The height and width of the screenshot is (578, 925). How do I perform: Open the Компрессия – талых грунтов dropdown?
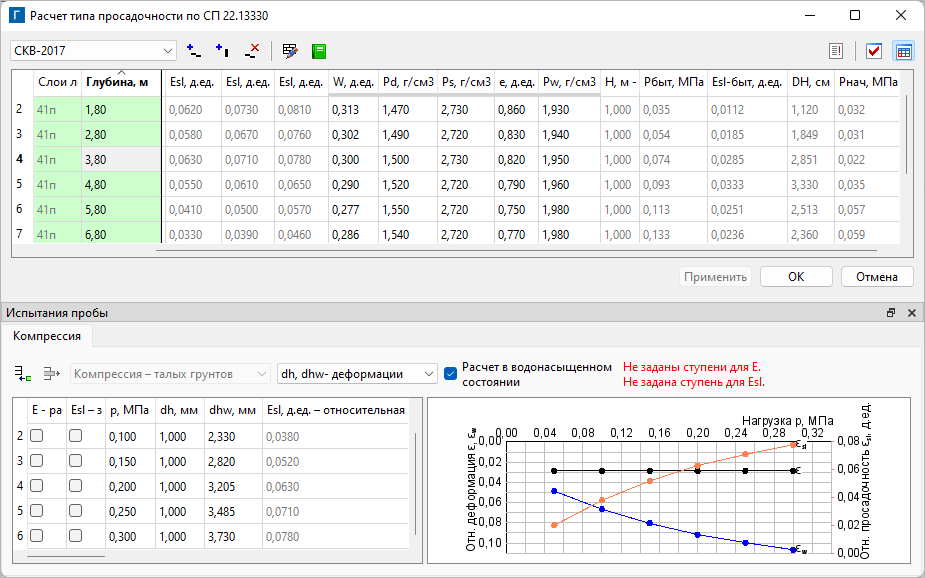(170, 374)
